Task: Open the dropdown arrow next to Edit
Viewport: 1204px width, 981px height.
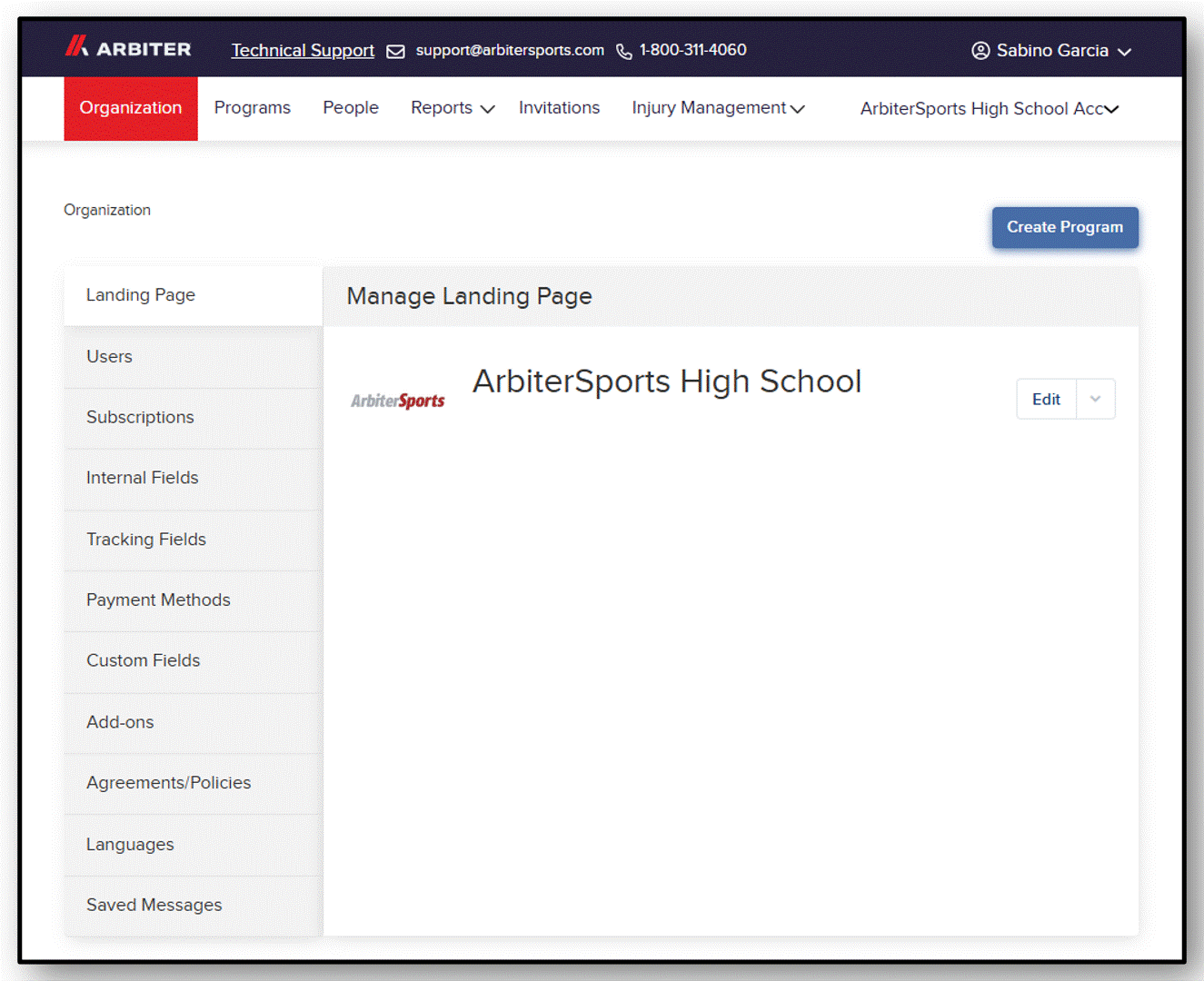Action: point(1095,399)
